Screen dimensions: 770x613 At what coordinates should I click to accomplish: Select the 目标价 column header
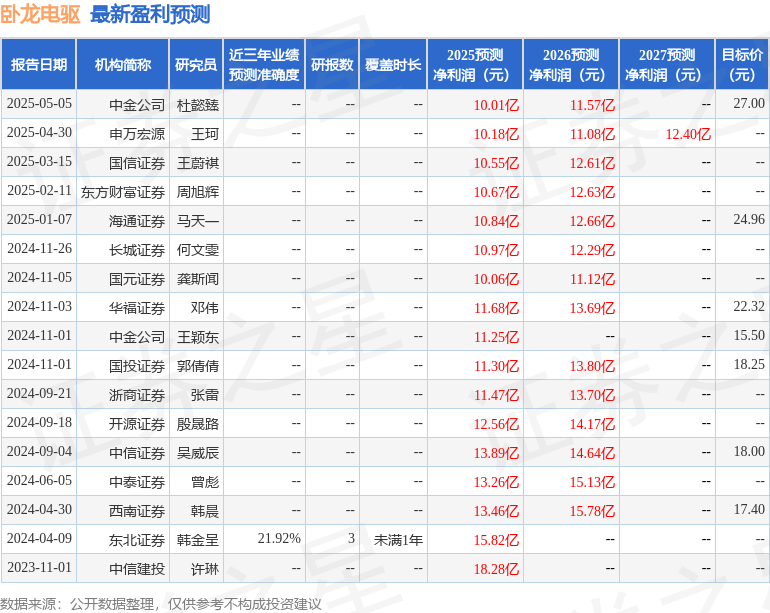coord(742,64)
